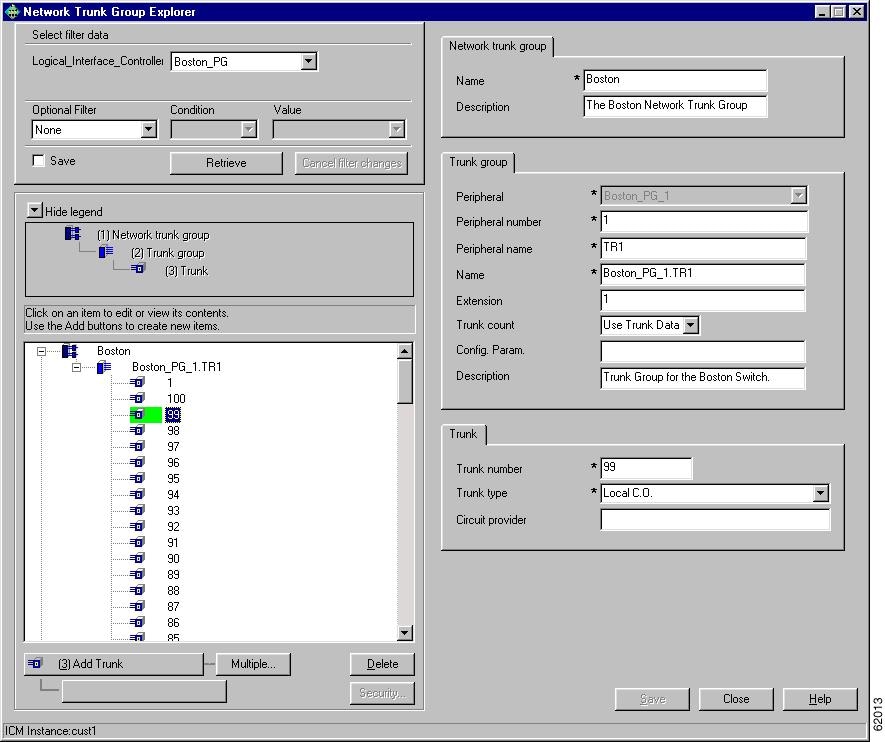The width and height of the screenshot is (885, 742).
Task: Click the Extension input field
Action: 703,300
